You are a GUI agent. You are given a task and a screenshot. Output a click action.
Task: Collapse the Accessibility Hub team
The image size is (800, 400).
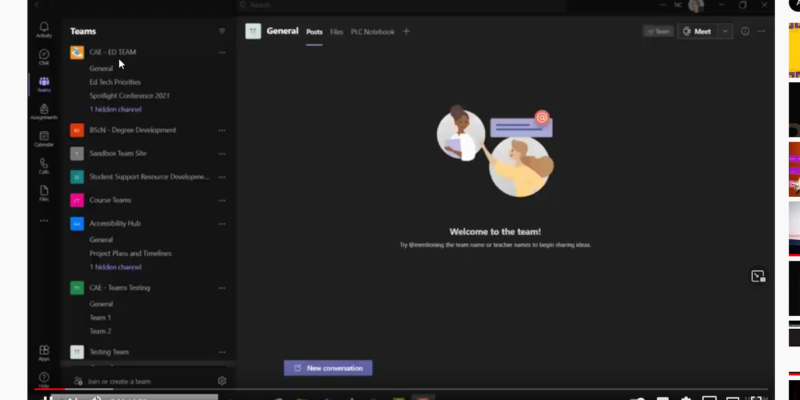click(x=115, y=223)
